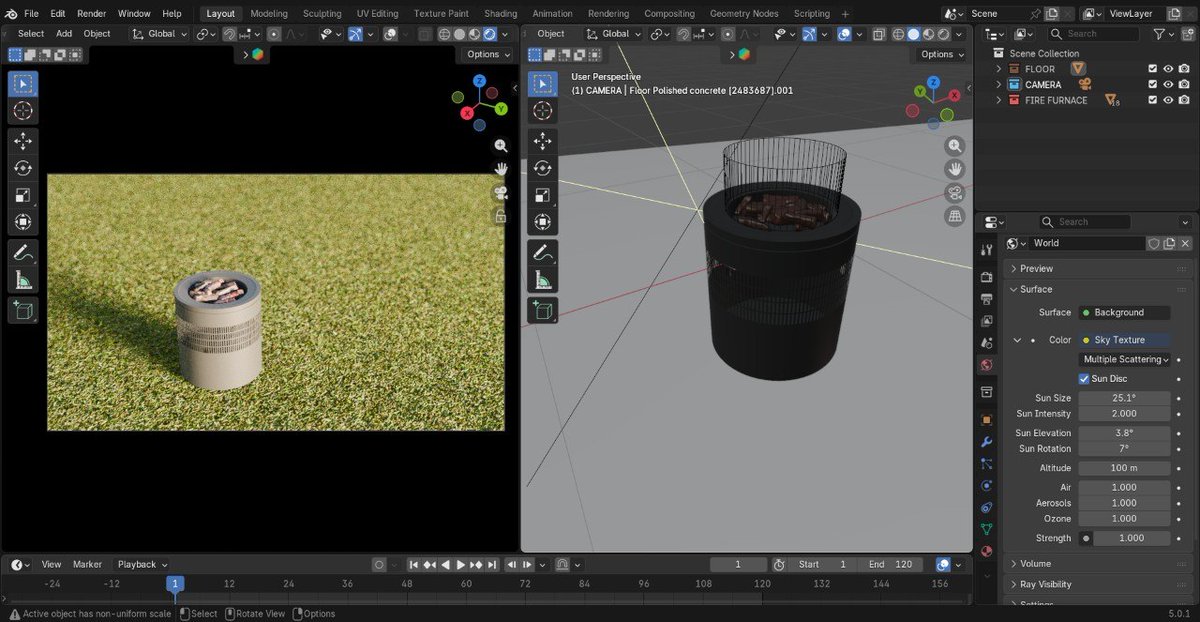Open the Render properties tab
The height and width of the screenshot is (622, 1200).
987,276
